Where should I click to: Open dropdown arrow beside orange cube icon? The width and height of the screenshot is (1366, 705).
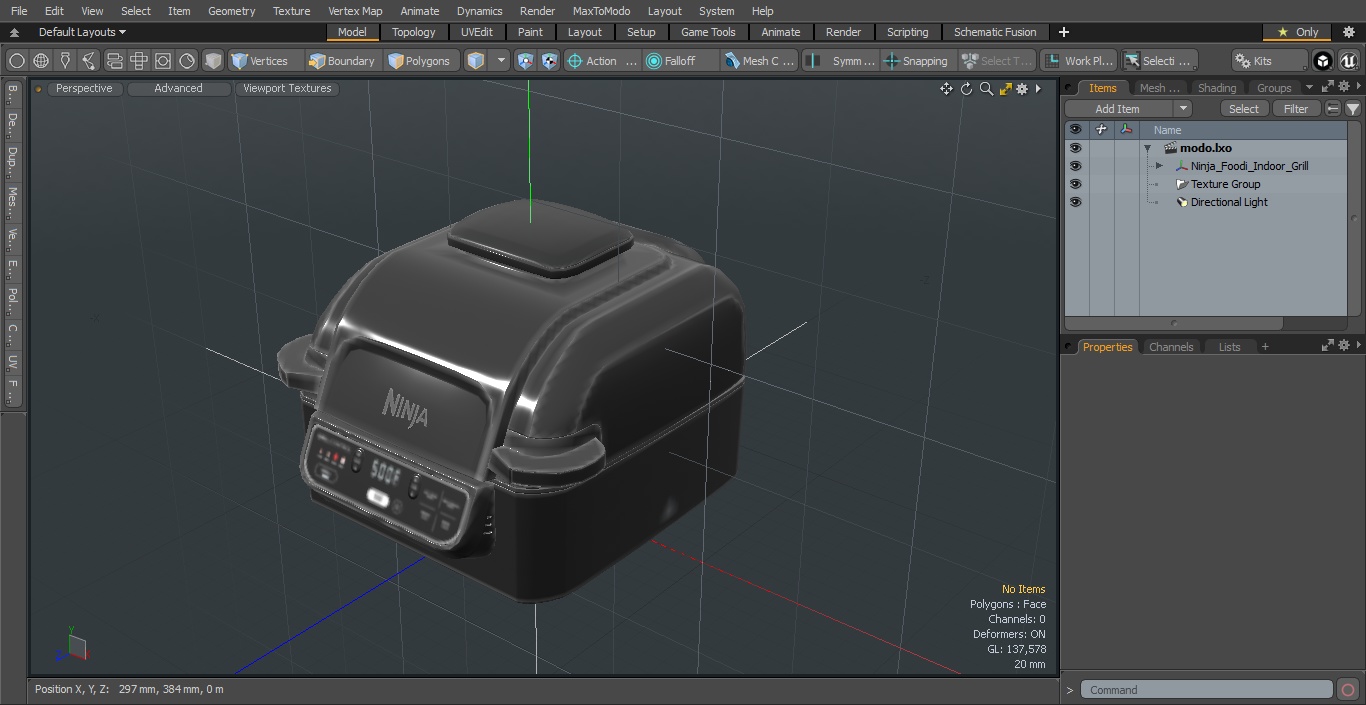point(501,61)
